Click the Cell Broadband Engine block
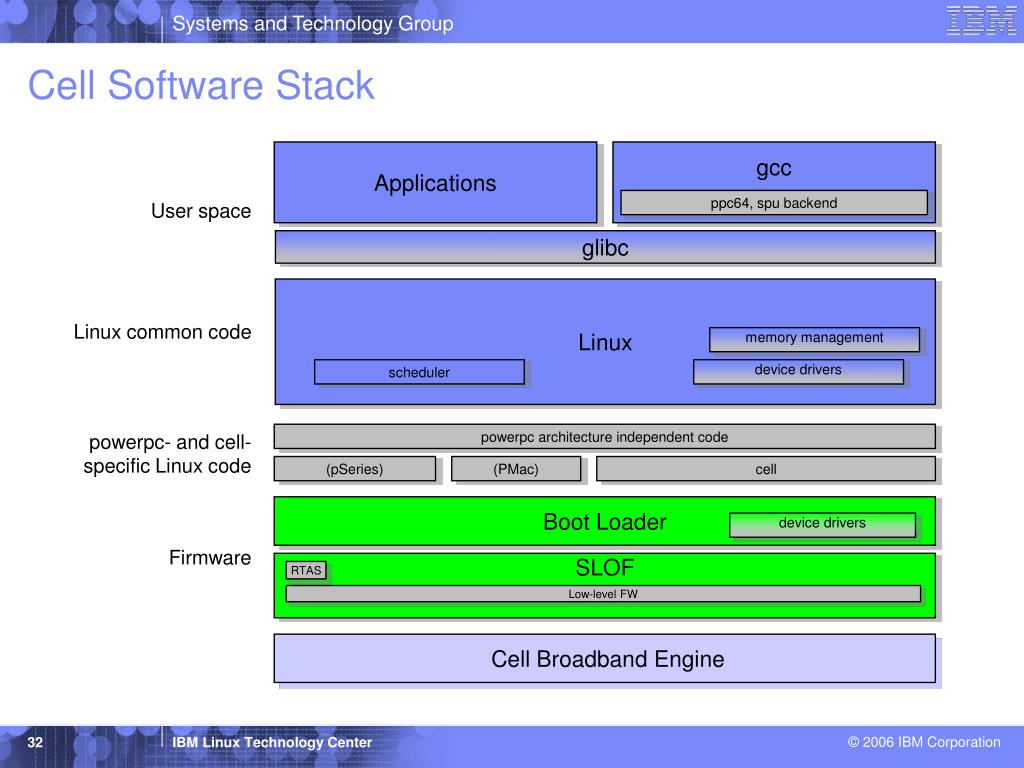The image size is (1024, 768). pyautogui.click(x=605, y=658)
